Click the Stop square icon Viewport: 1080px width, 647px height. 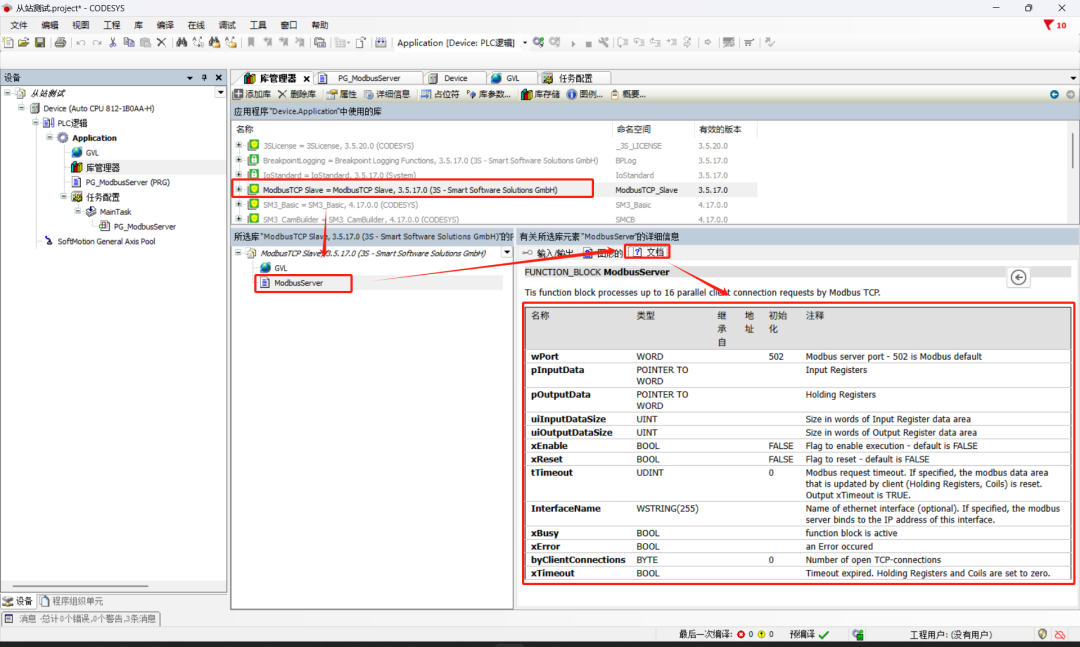[x=588, y=43]
